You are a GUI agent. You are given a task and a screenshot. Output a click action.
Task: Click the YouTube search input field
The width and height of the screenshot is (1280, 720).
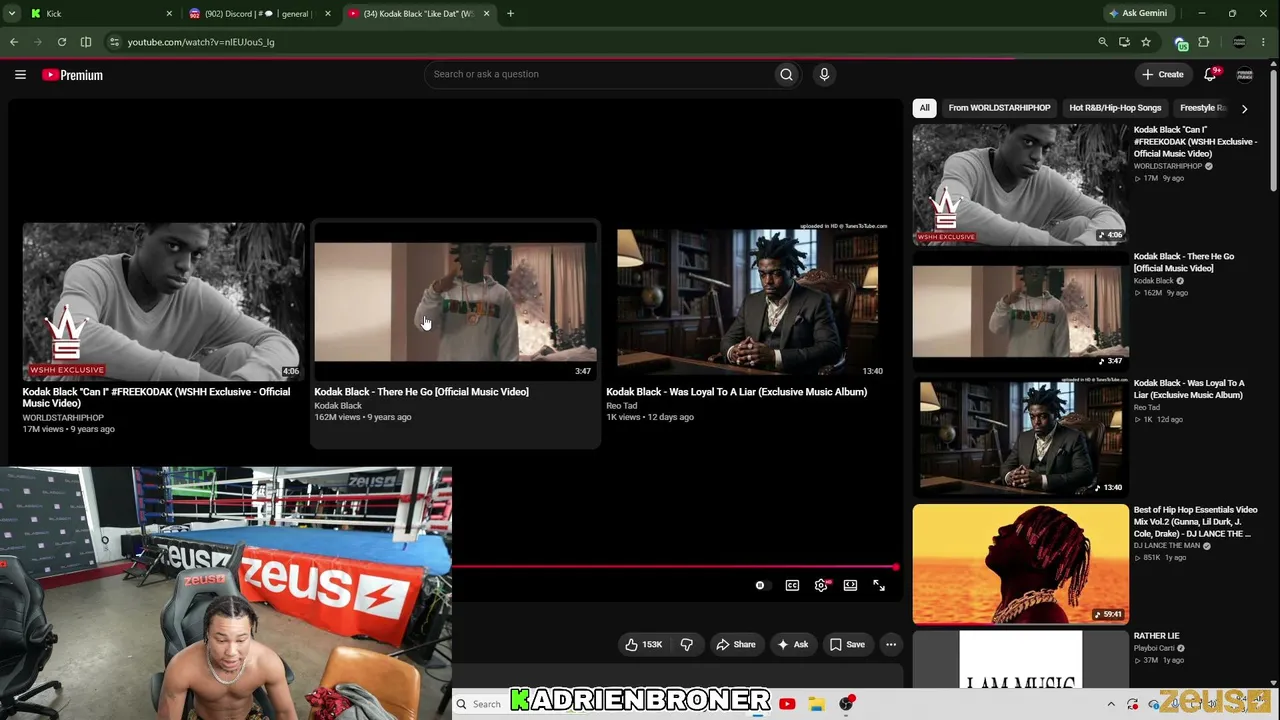(x=600, y=74)
